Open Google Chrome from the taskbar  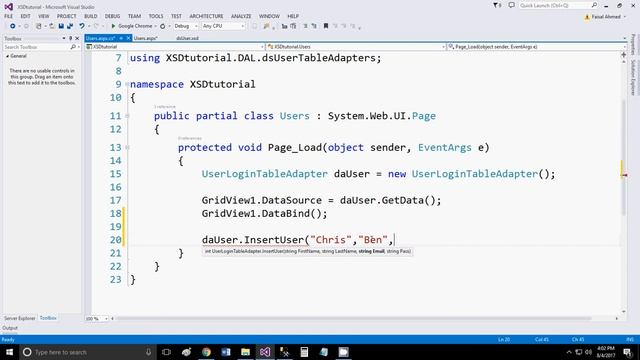(206, 352)
